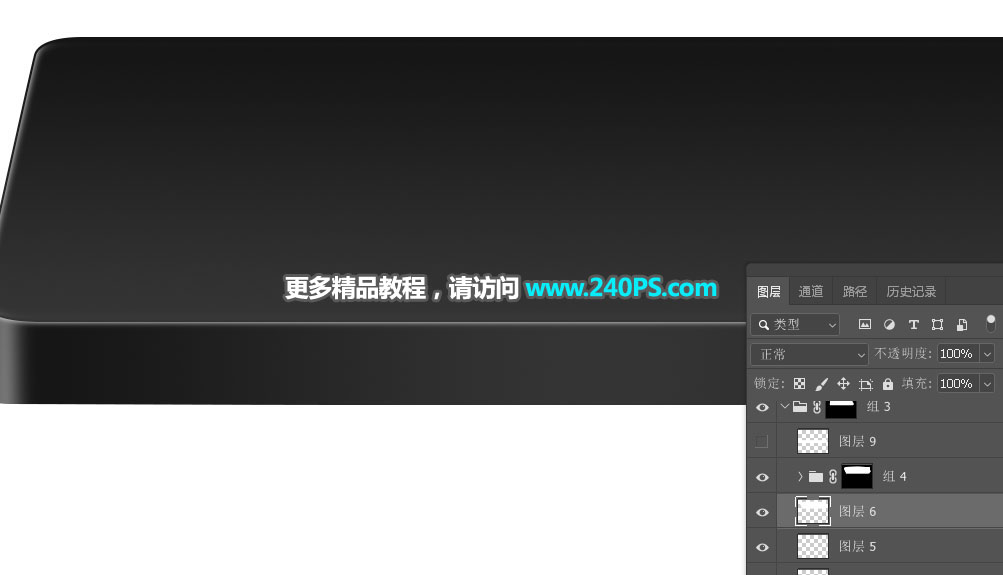Hide the 图层 5 visibility eye
This screenshot has width=1003, height=575.
click(762, 547)
